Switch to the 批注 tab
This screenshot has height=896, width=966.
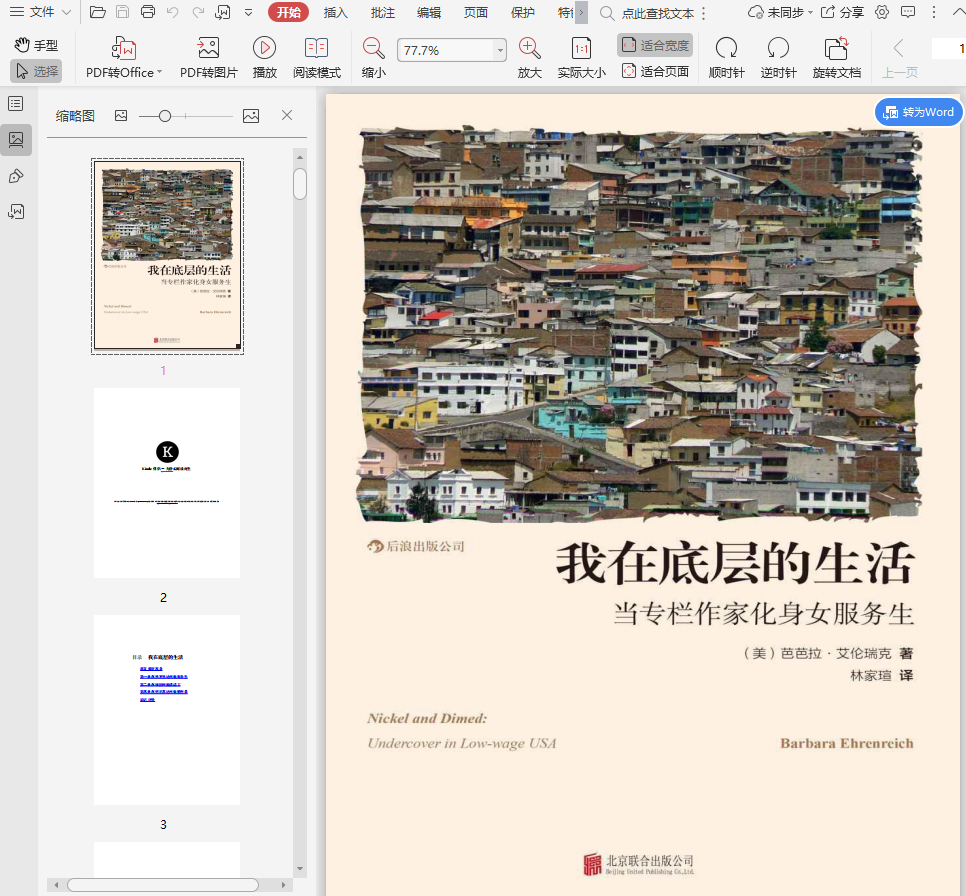tap(382, 12)
